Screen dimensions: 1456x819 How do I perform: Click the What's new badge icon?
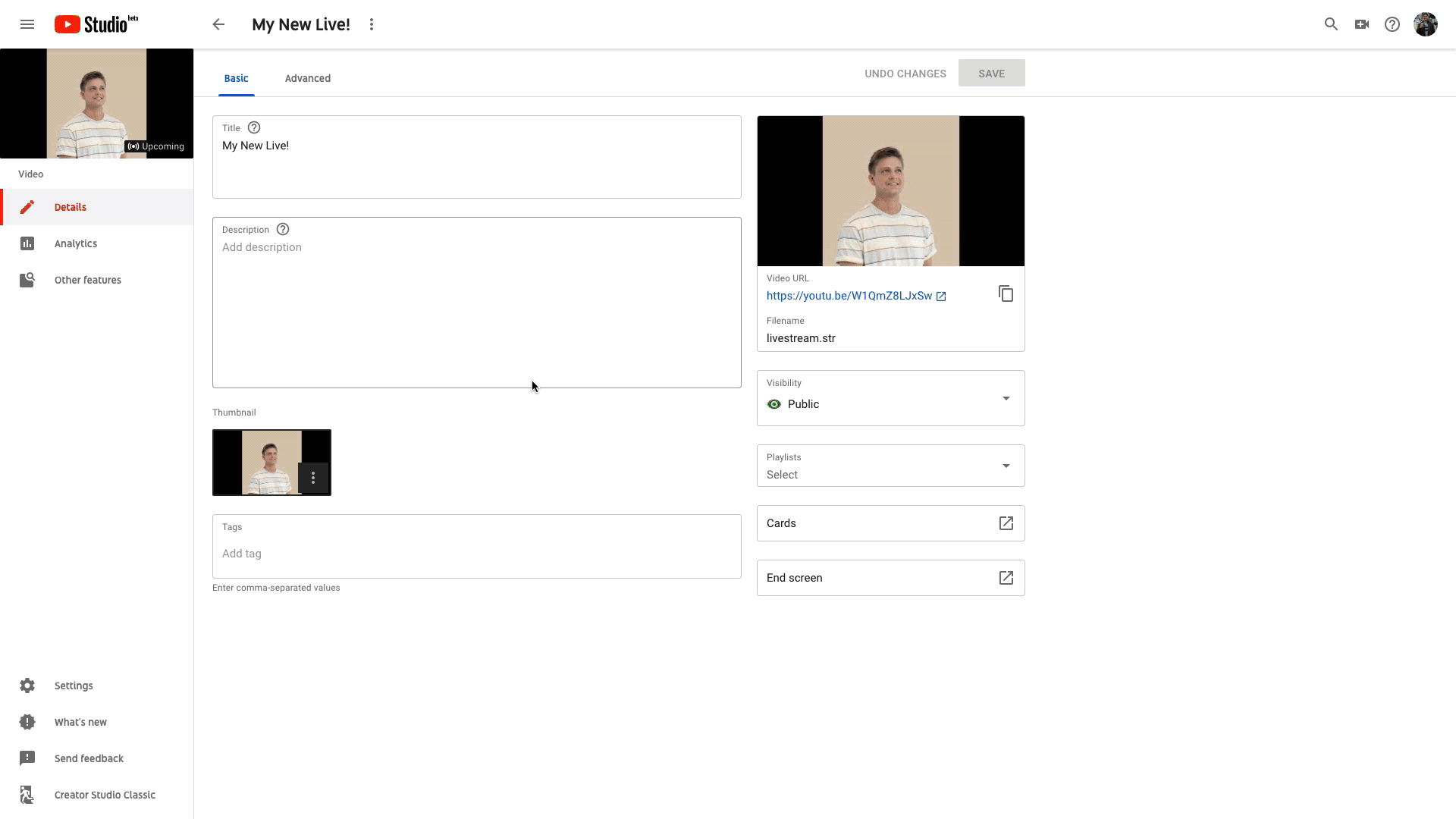click(x=27, y=722)
